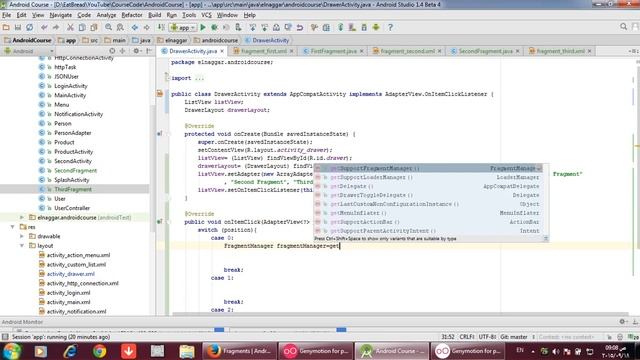Close the fragment_third.xml tab
The width and height of the screenshot is (640, 360).
point(589,51)
